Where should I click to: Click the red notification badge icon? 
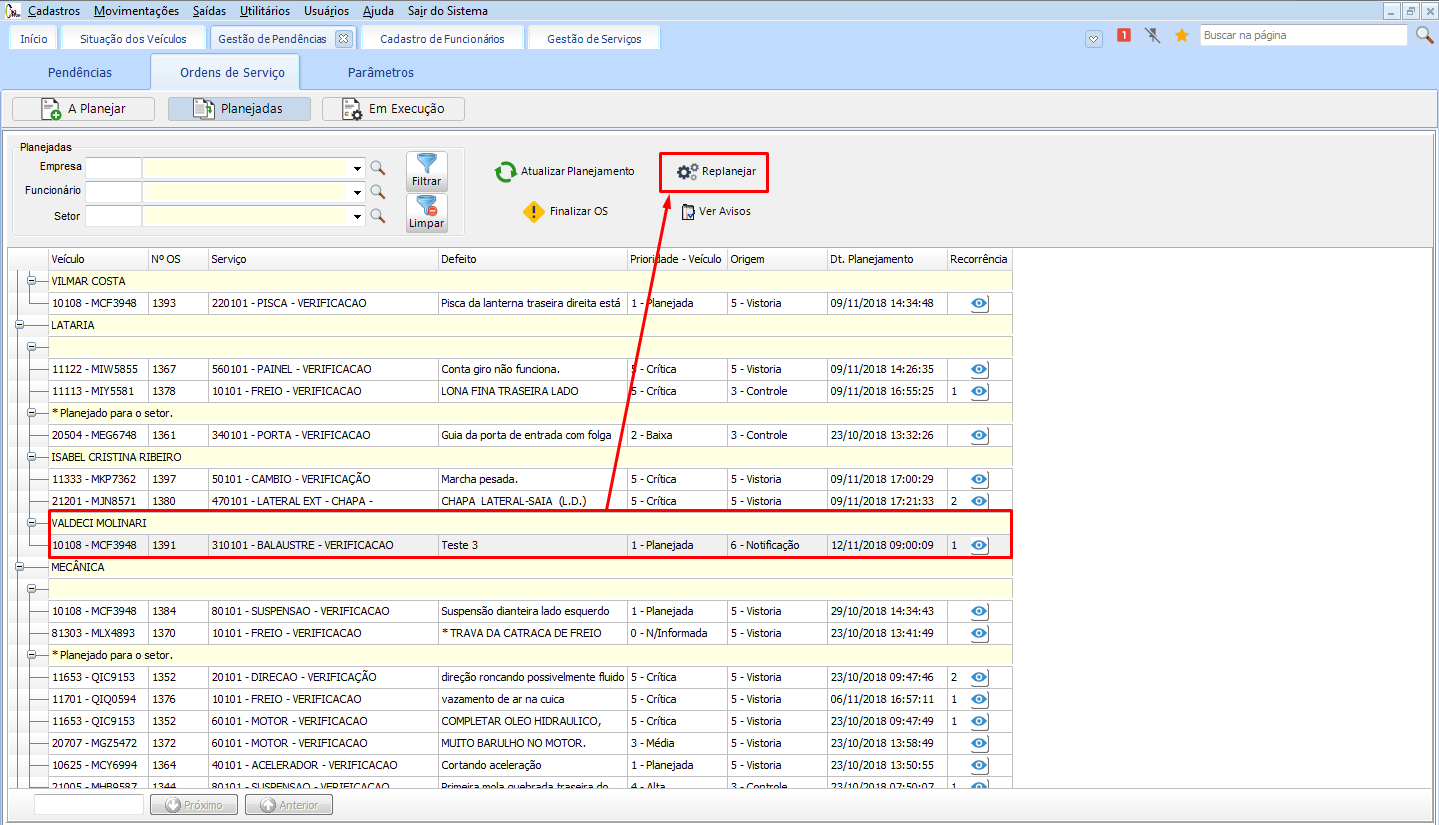click(1123, 36)
